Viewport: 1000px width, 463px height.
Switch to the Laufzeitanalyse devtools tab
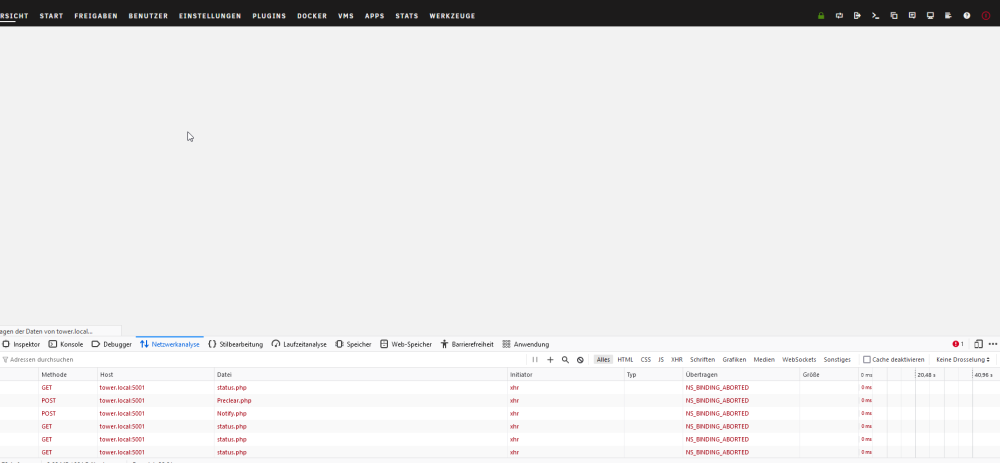(299, 344)
